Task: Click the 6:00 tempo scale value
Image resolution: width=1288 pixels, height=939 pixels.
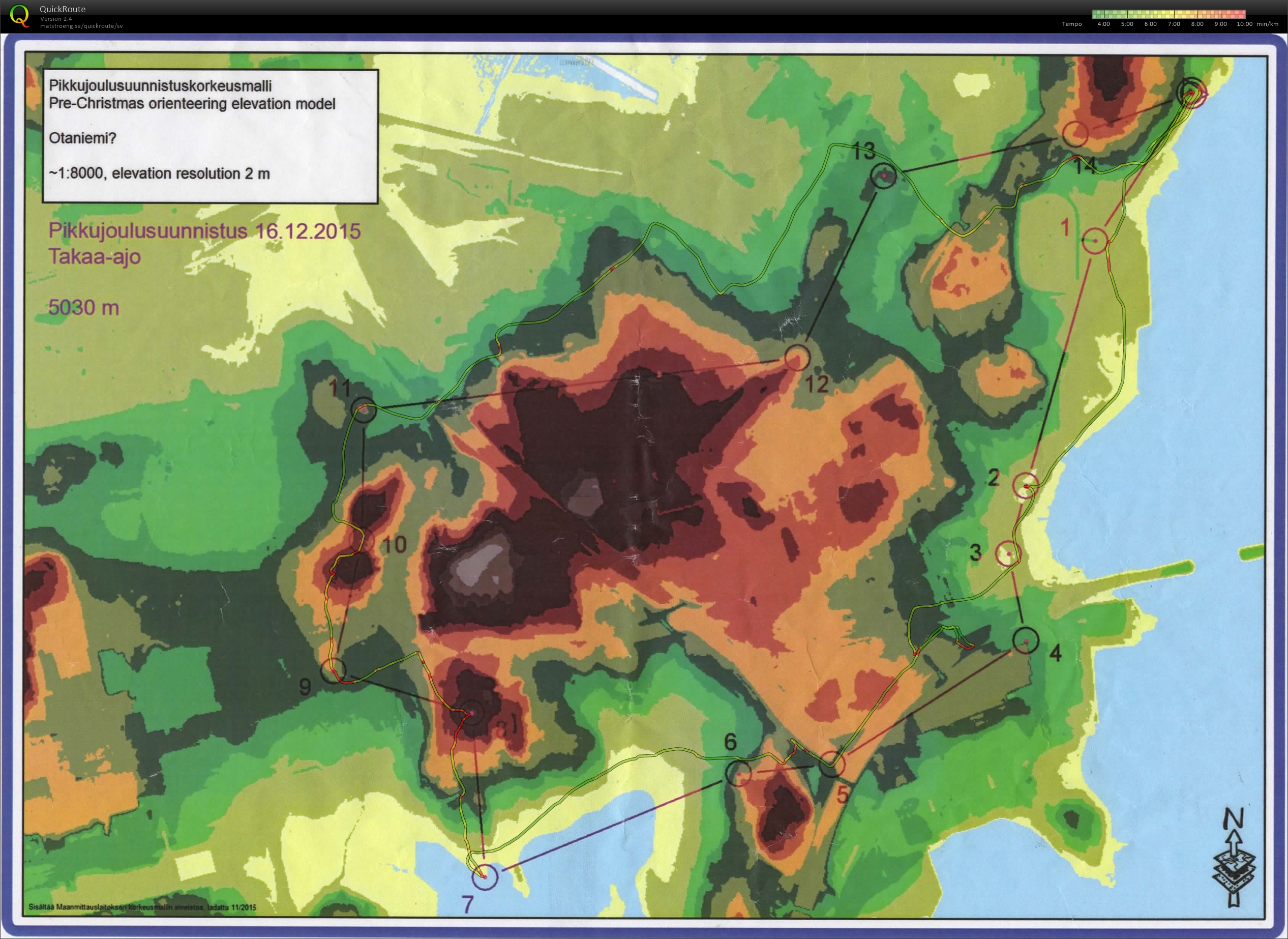Action: [x=1151, y=24]
